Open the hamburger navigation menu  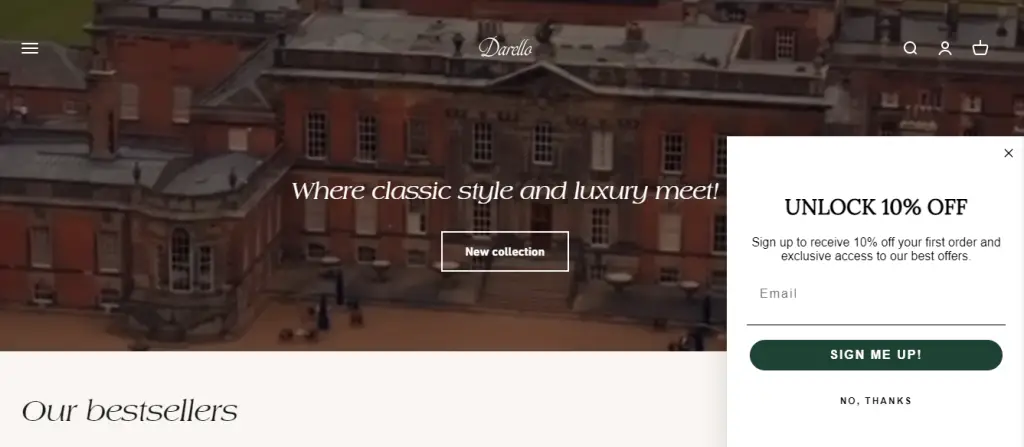30,48
